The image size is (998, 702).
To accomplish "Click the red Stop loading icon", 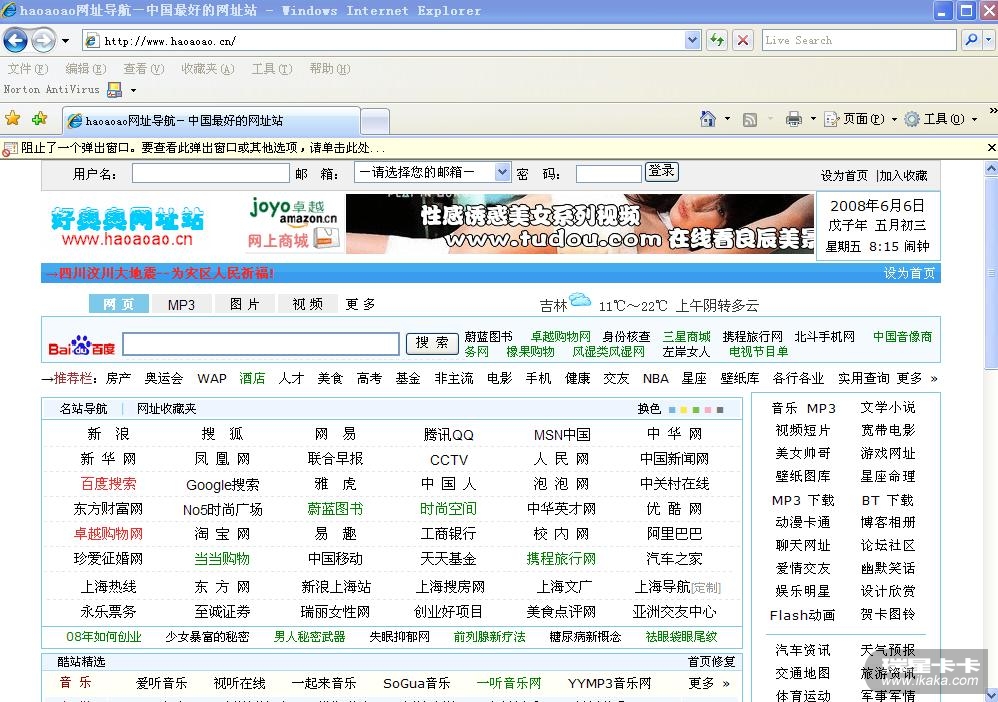I will coord(743,40).
